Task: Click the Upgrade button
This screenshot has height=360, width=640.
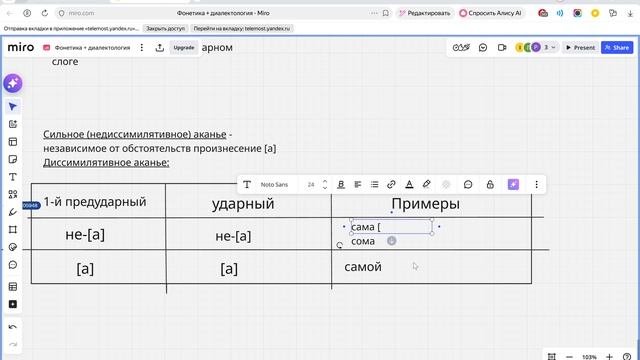Action: click(x=184, y=48)
